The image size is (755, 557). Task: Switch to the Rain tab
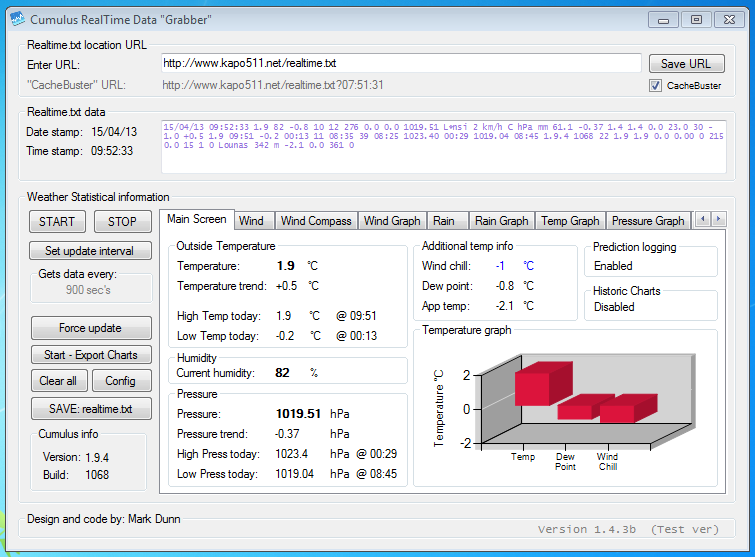pos(443,221)
